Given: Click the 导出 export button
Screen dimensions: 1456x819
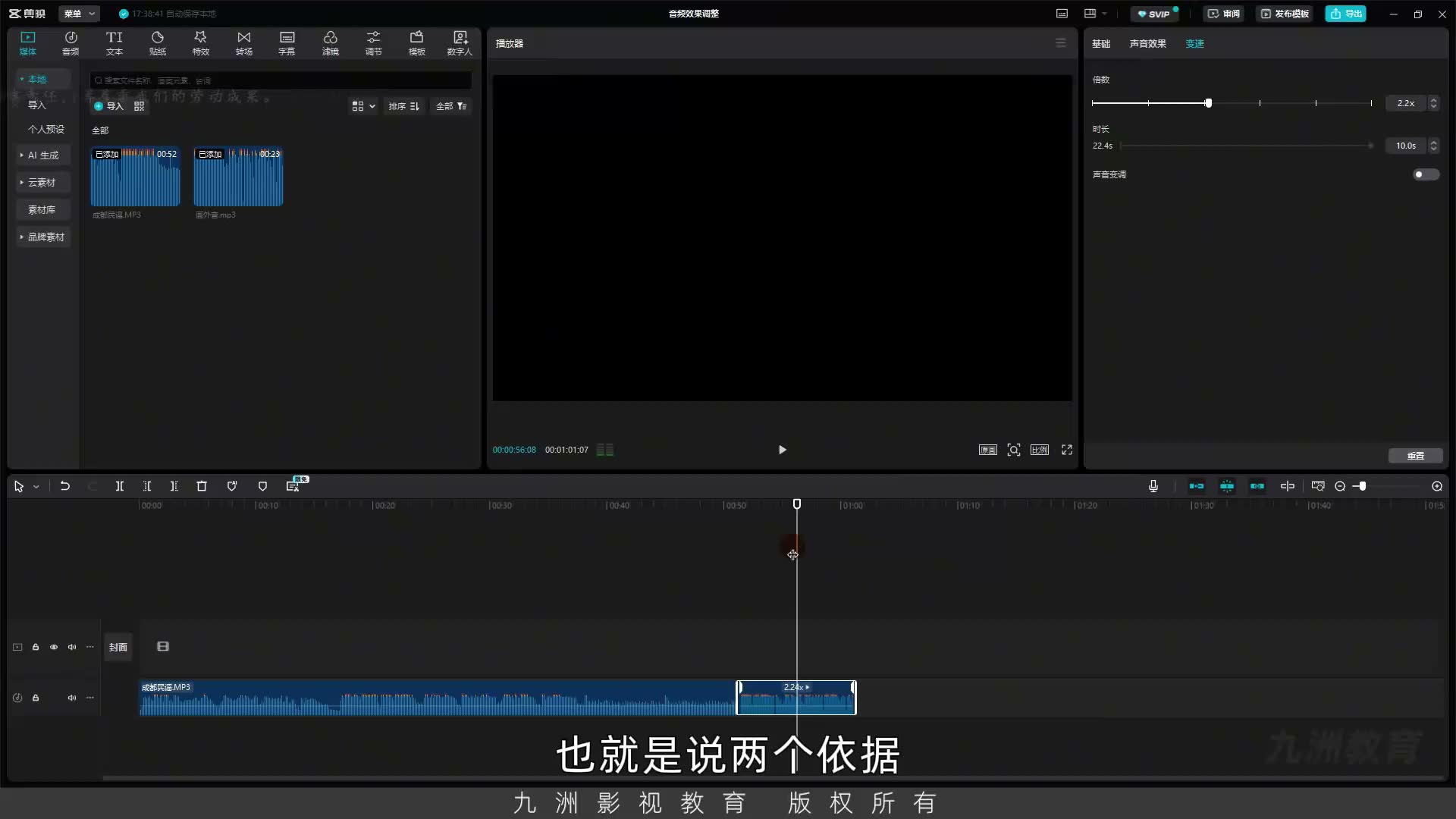Looking at the screenshot, I should [x=1346, y=14].
